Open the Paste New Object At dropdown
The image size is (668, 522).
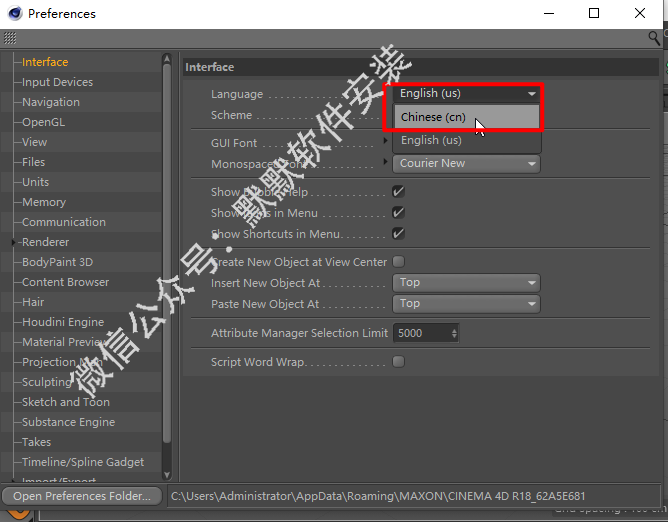pyautogui.click(x=467, y=304)
